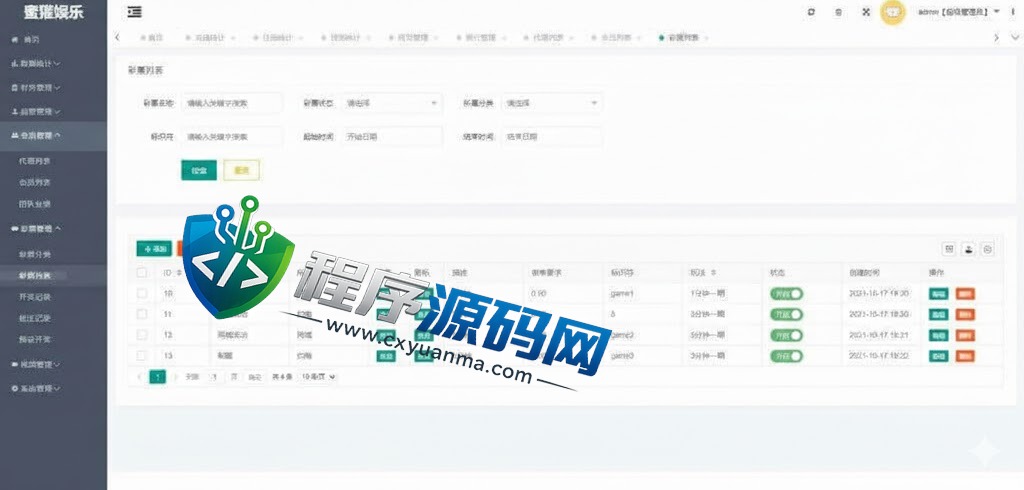
Task: Go to next page arrow in pagination
Action: point(176,377)
